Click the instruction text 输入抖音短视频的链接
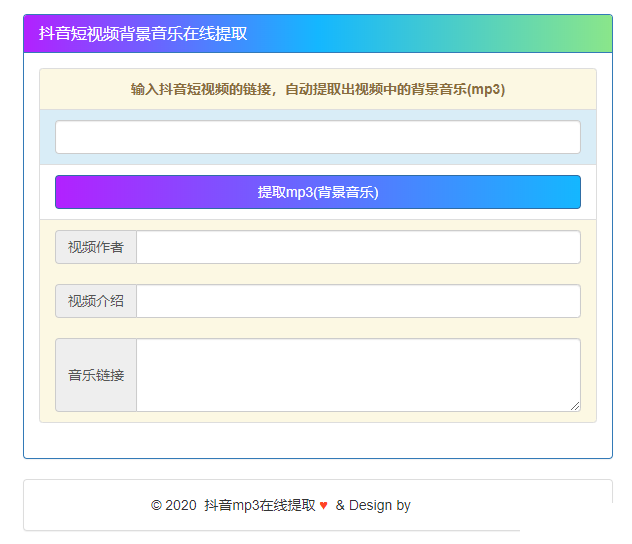The image size is (632, 544). [x=201, y=89]
